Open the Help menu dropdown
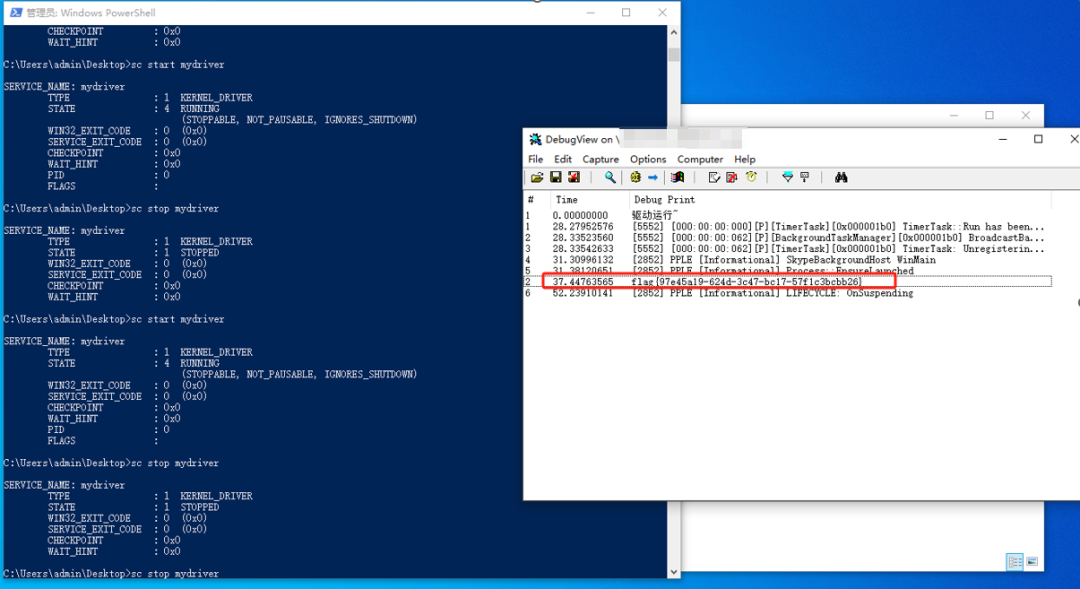Image resolution: width=1080 pixels, height=589 pixels. (745, 159)
